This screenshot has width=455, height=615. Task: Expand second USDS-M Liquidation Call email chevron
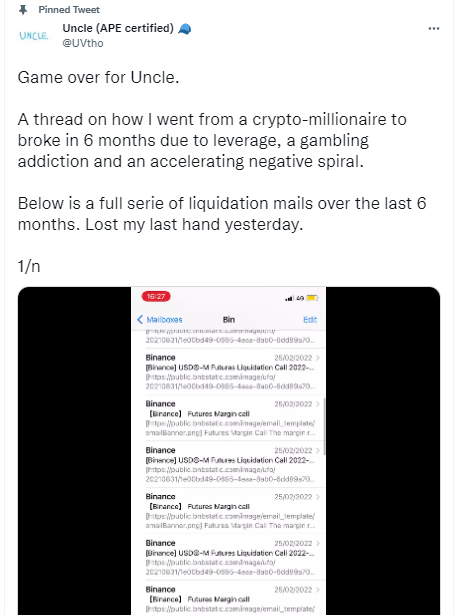tap(318, 450)
